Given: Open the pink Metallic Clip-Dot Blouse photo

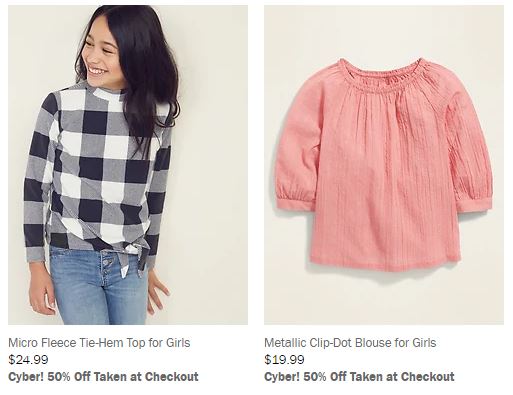Looking at the screenshot, I should [384, 165].
